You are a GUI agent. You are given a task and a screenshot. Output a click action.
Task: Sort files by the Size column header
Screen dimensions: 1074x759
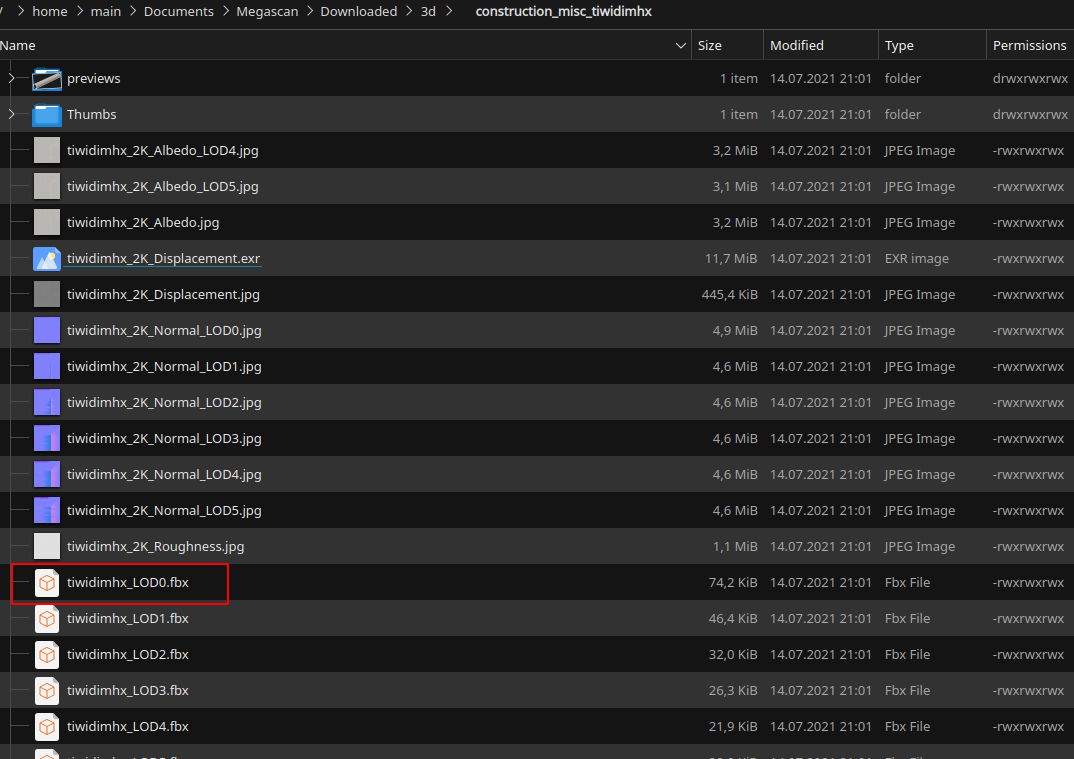pos(711,45)
